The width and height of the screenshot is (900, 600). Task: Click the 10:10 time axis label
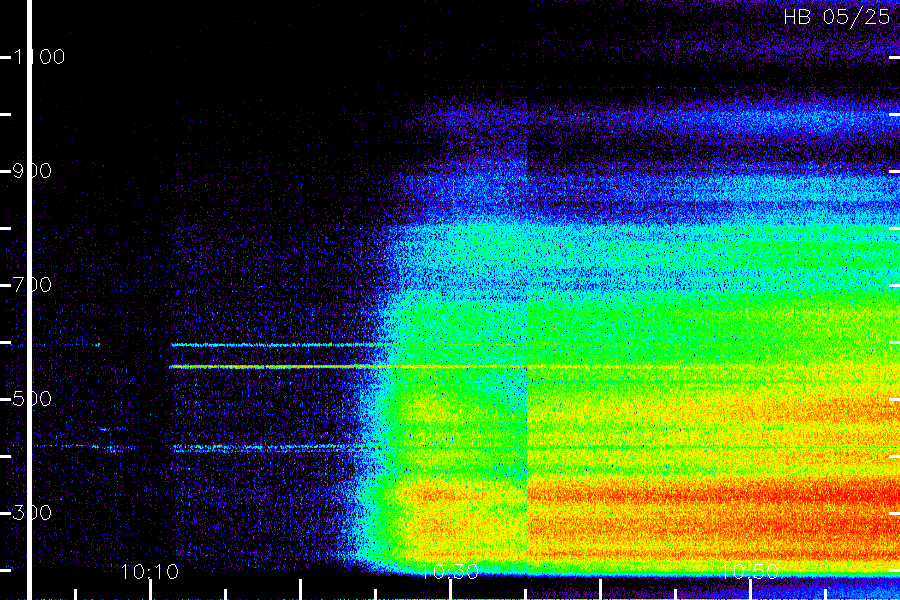click(x=150, y=572)
